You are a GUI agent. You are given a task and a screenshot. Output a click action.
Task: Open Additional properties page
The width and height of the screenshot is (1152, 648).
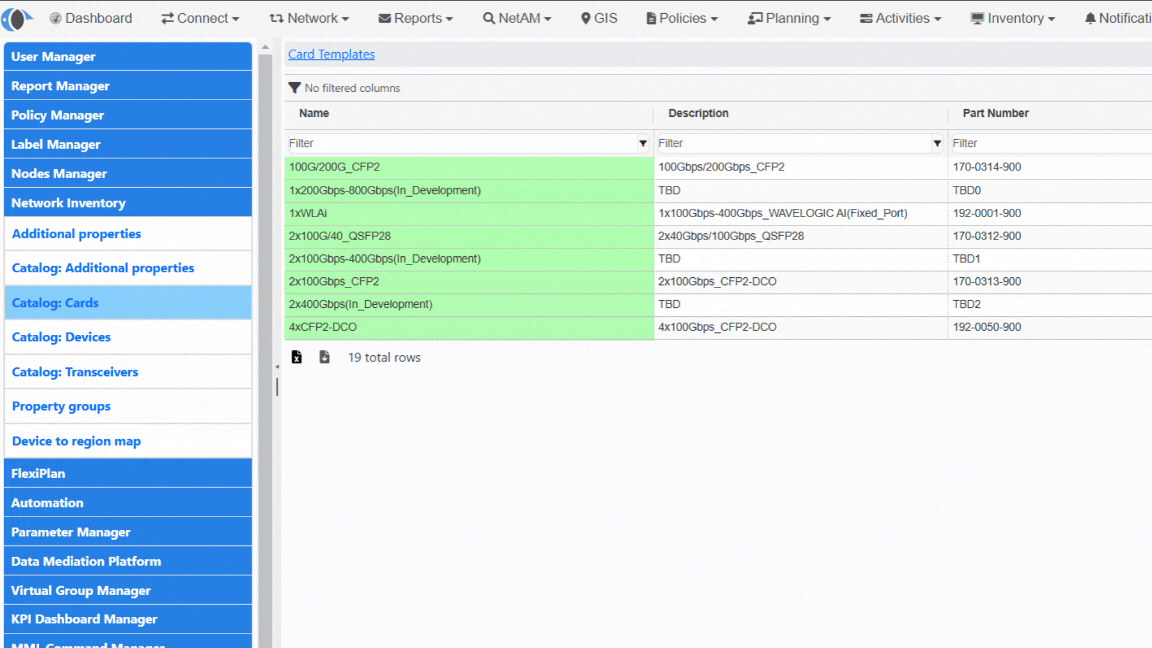pyautogui.click(x=128, y=234)
